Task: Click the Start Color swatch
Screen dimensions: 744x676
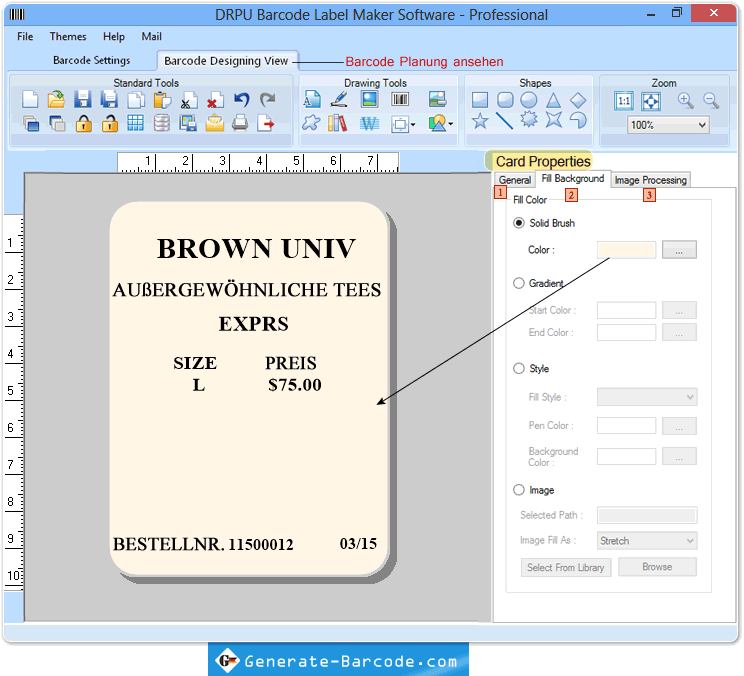Action: click(x=626, y=310)
